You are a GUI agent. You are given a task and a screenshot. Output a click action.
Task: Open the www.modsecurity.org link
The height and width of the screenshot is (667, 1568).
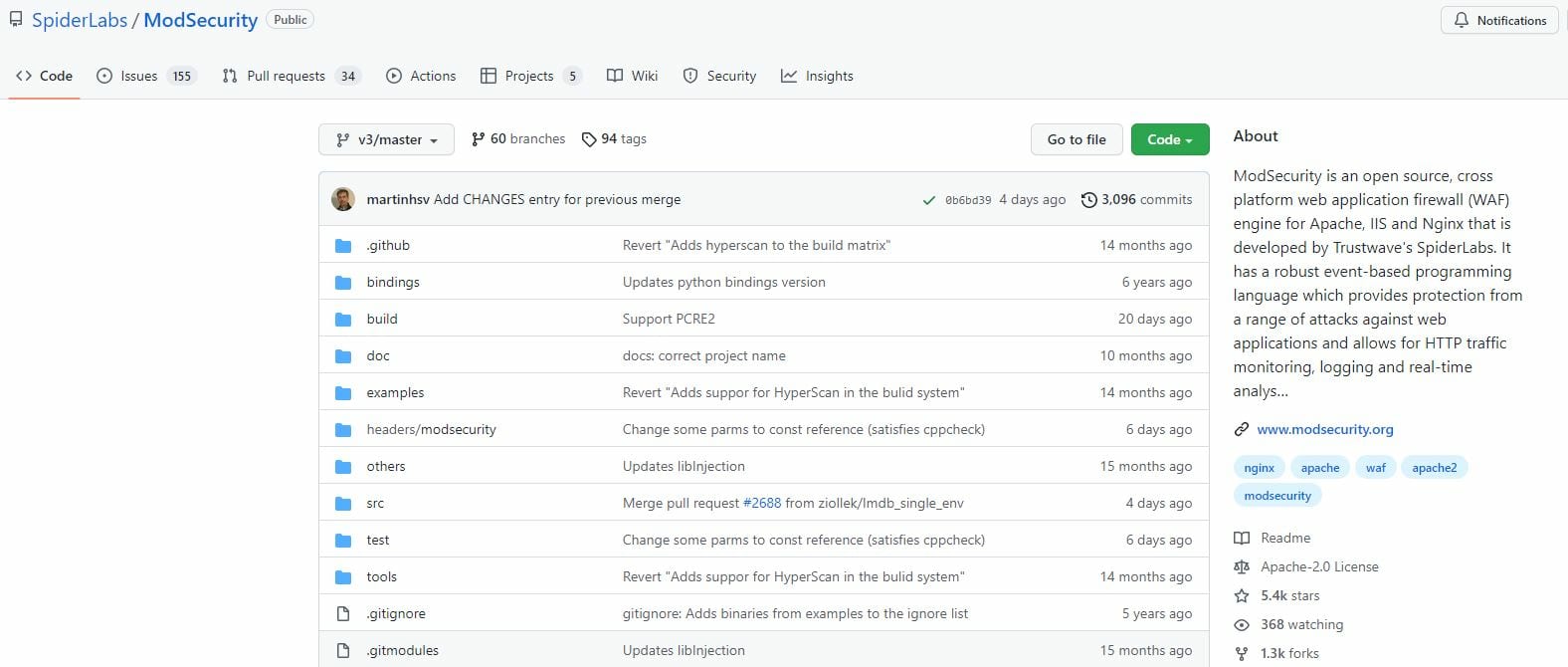[1325, 430]
